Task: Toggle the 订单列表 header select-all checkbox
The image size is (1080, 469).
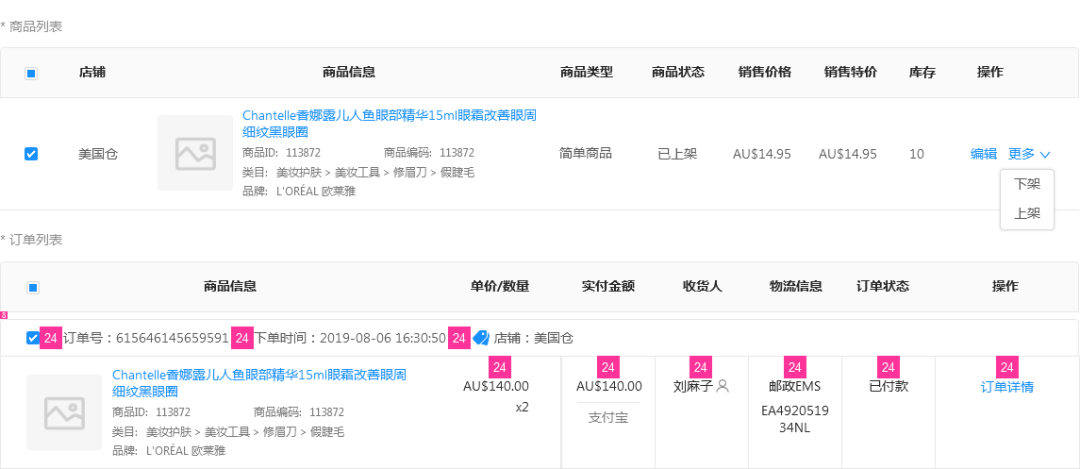Action: coord(33,287)
